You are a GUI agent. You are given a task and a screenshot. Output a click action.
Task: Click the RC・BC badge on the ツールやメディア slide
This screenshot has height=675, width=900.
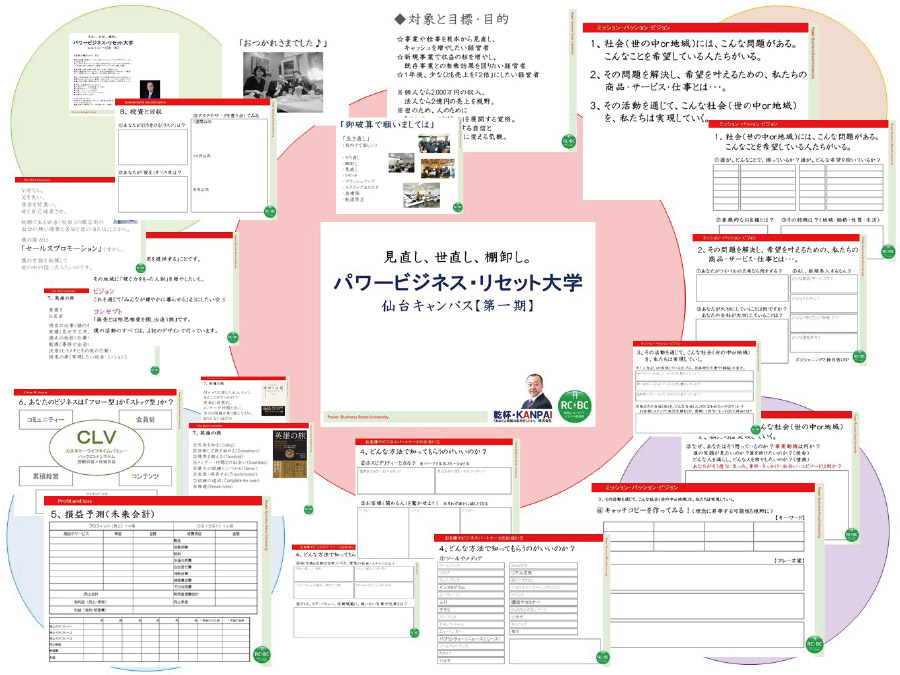pyautogui.click(x=602, y=657)
